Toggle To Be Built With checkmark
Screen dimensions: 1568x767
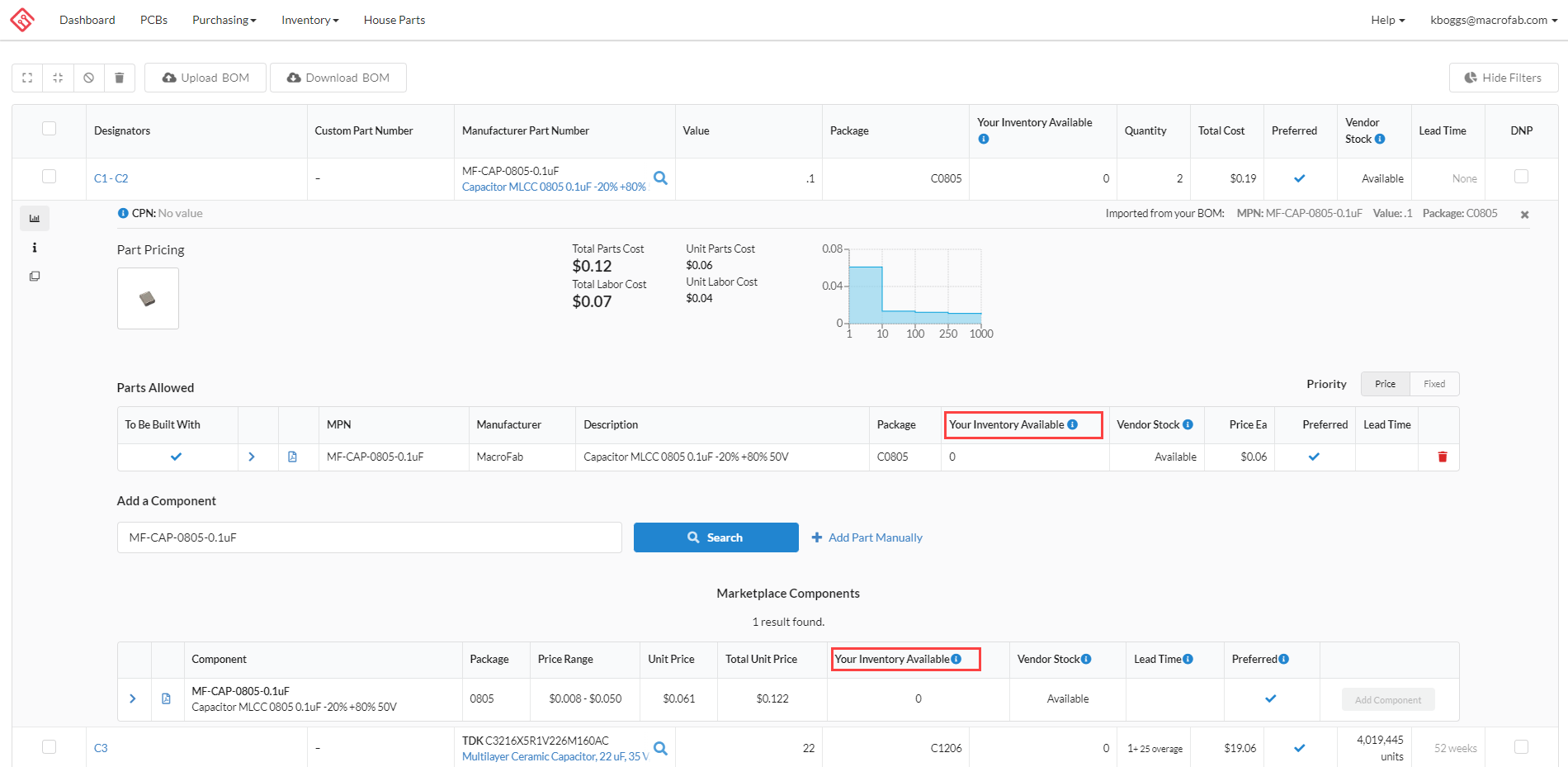pyautogui.click(x=176, y=457)
